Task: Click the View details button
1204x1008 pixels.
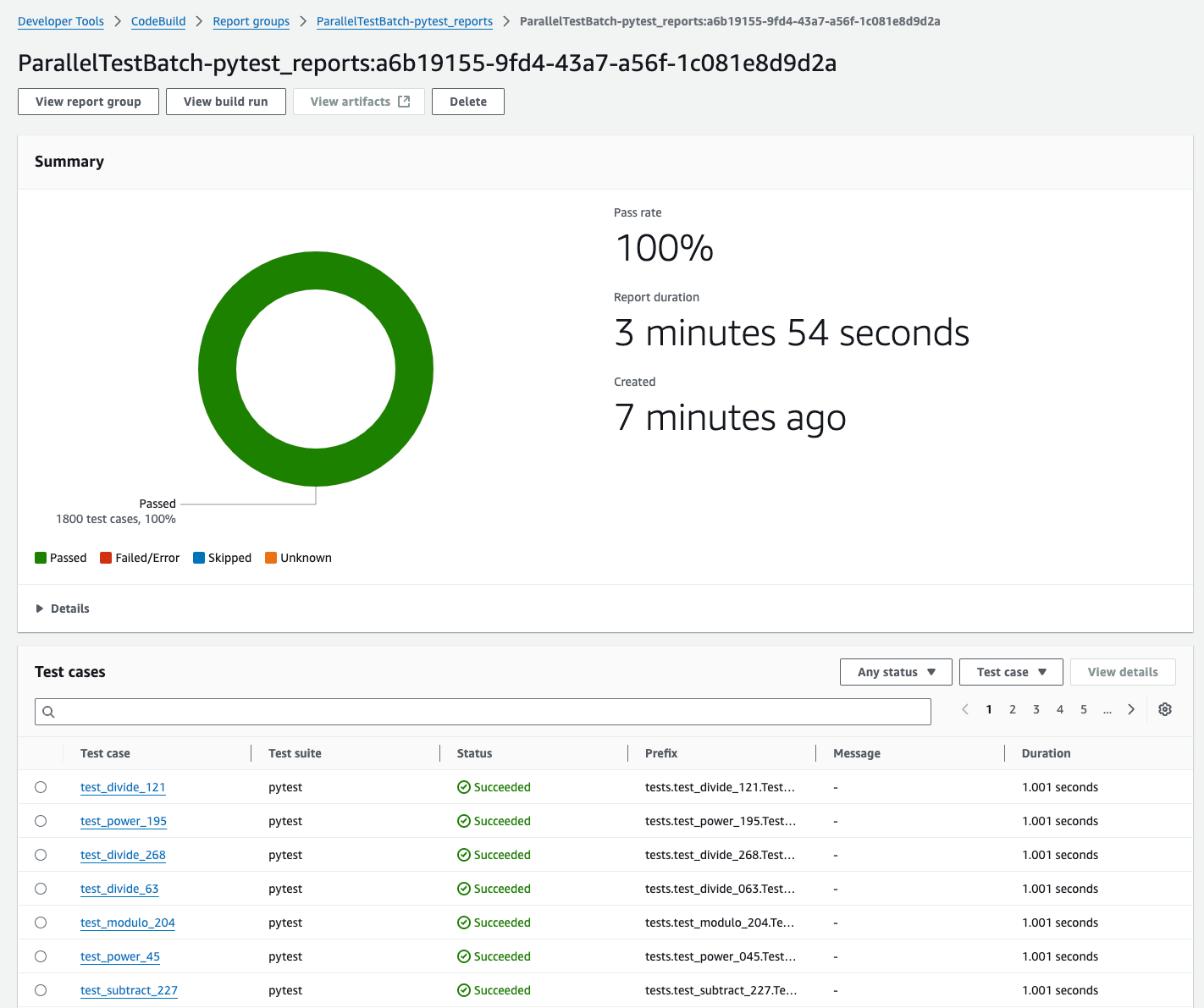Action: (x=1123, y=672)
